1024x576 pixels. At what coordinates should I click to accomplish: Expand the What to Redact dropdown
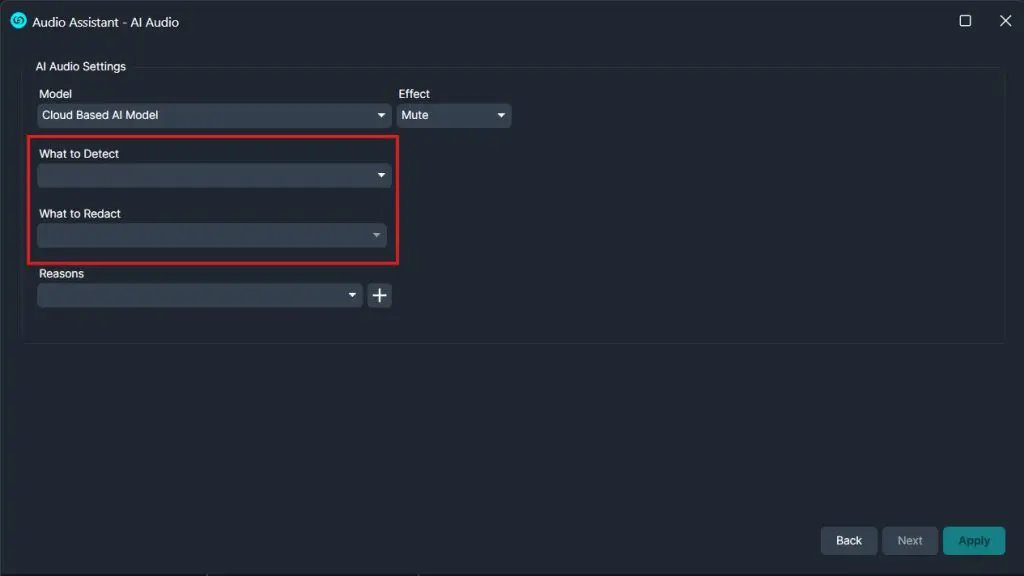point(212,236)
